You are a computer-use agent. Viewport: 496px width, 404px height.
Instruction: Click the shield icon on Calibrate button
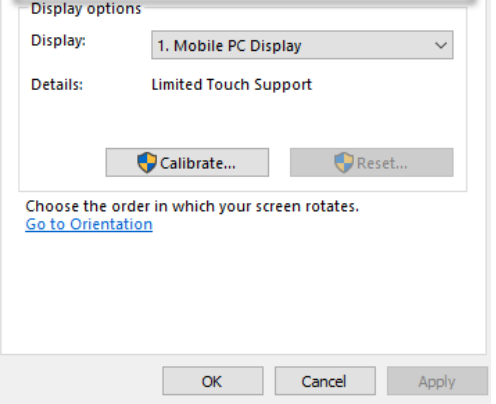[147, 162]
